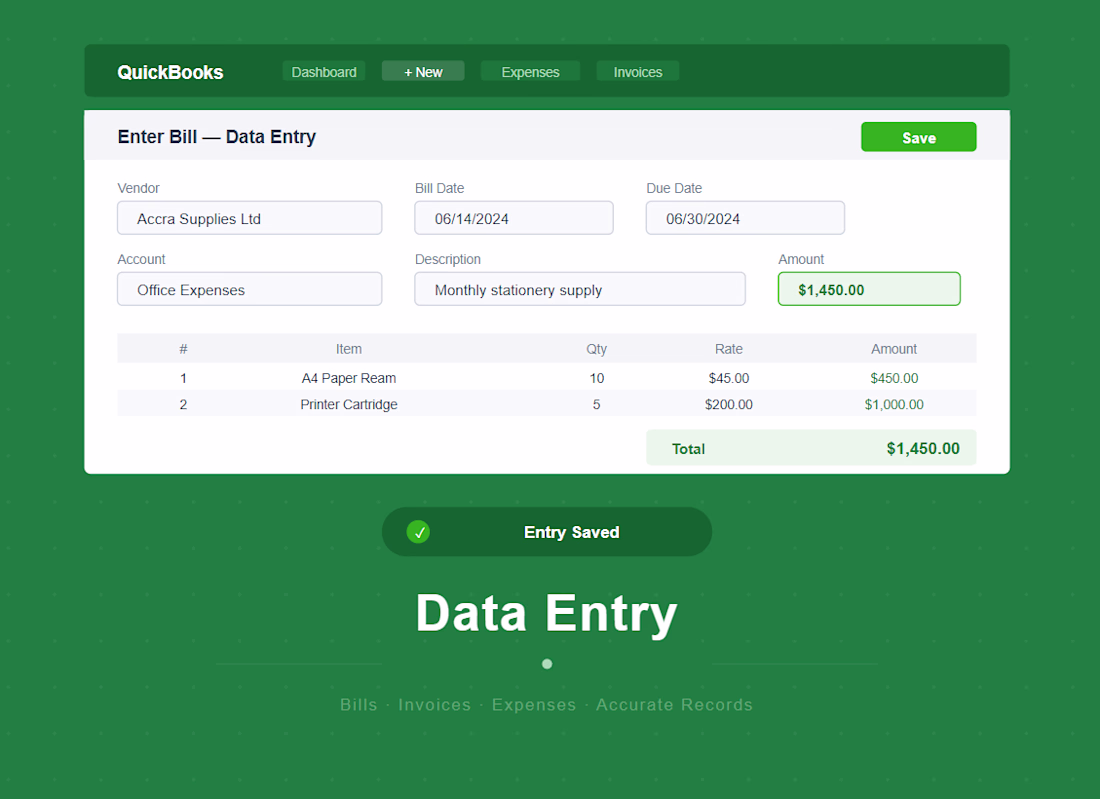This screenshot has width=1100, height=799.
Task: Open the Dashboard tab
Action: click(x=323, y=72)
